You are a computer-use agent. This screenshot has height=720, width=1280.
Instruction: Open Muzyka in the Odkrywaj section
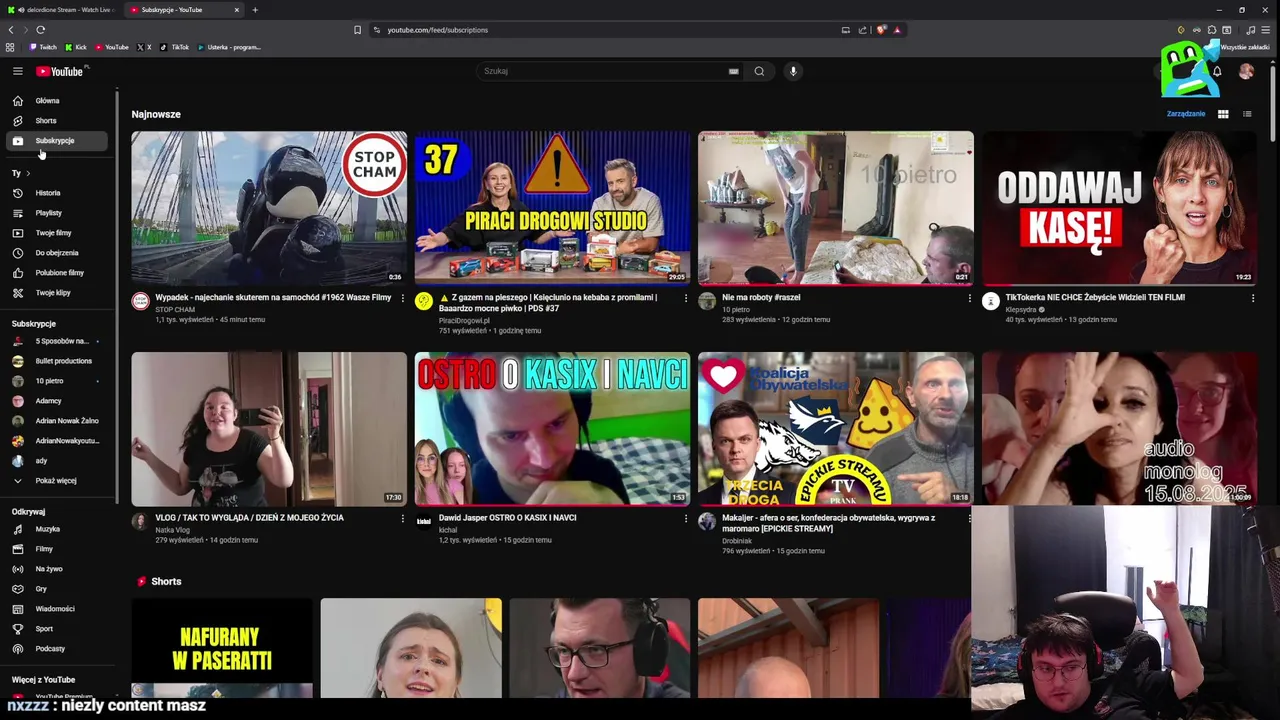[58, 529]
